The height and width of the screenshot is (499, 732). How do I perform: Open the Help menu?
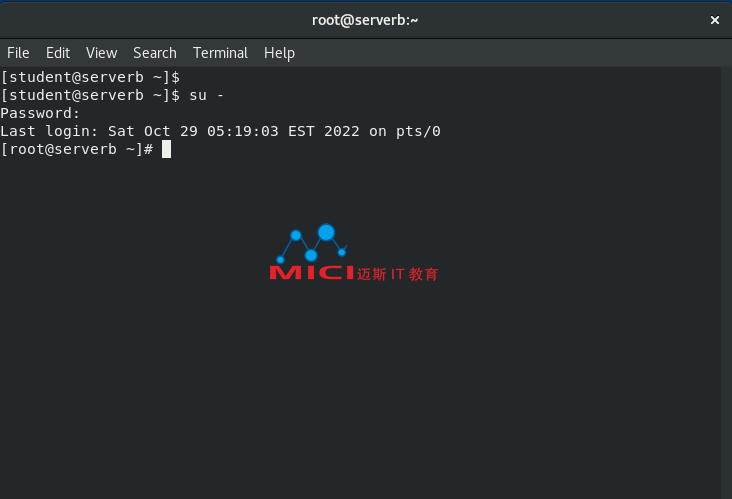click(279, 53)
